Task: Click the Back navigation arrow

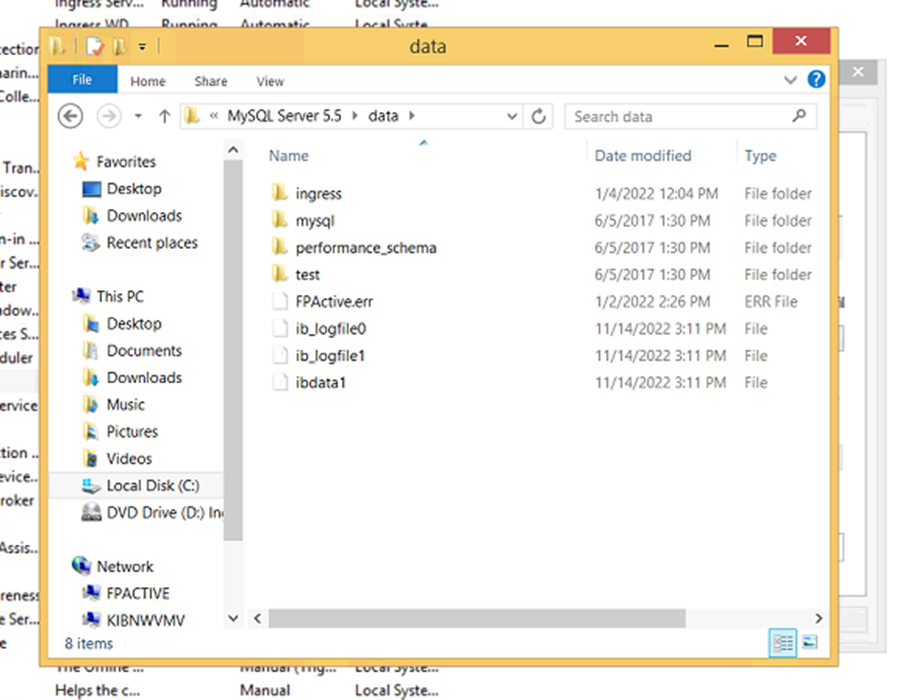Action: point(70,116)
